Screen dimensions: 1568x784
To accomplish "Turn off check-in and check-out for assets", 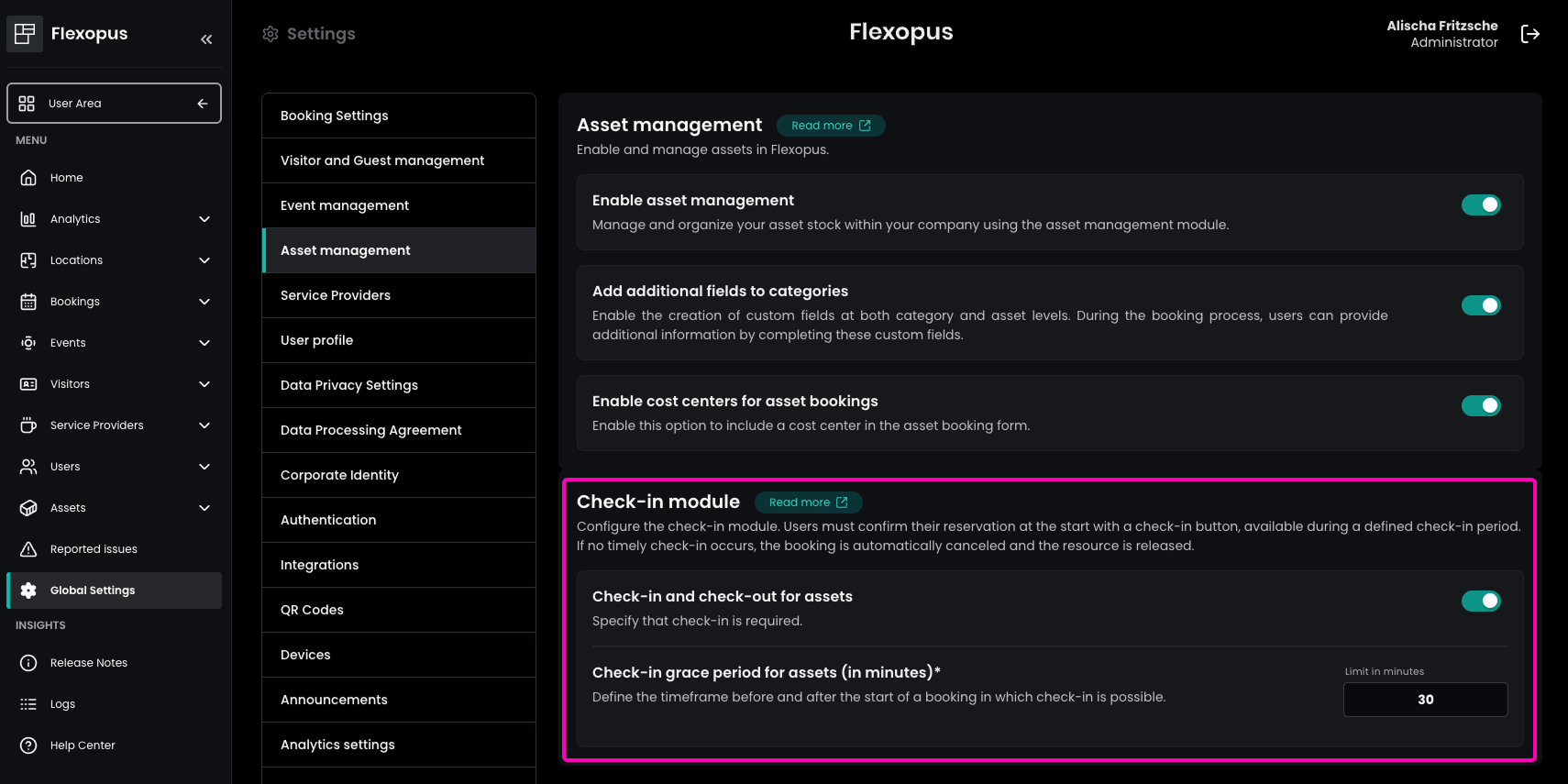I will click(x=1480, y=602).
